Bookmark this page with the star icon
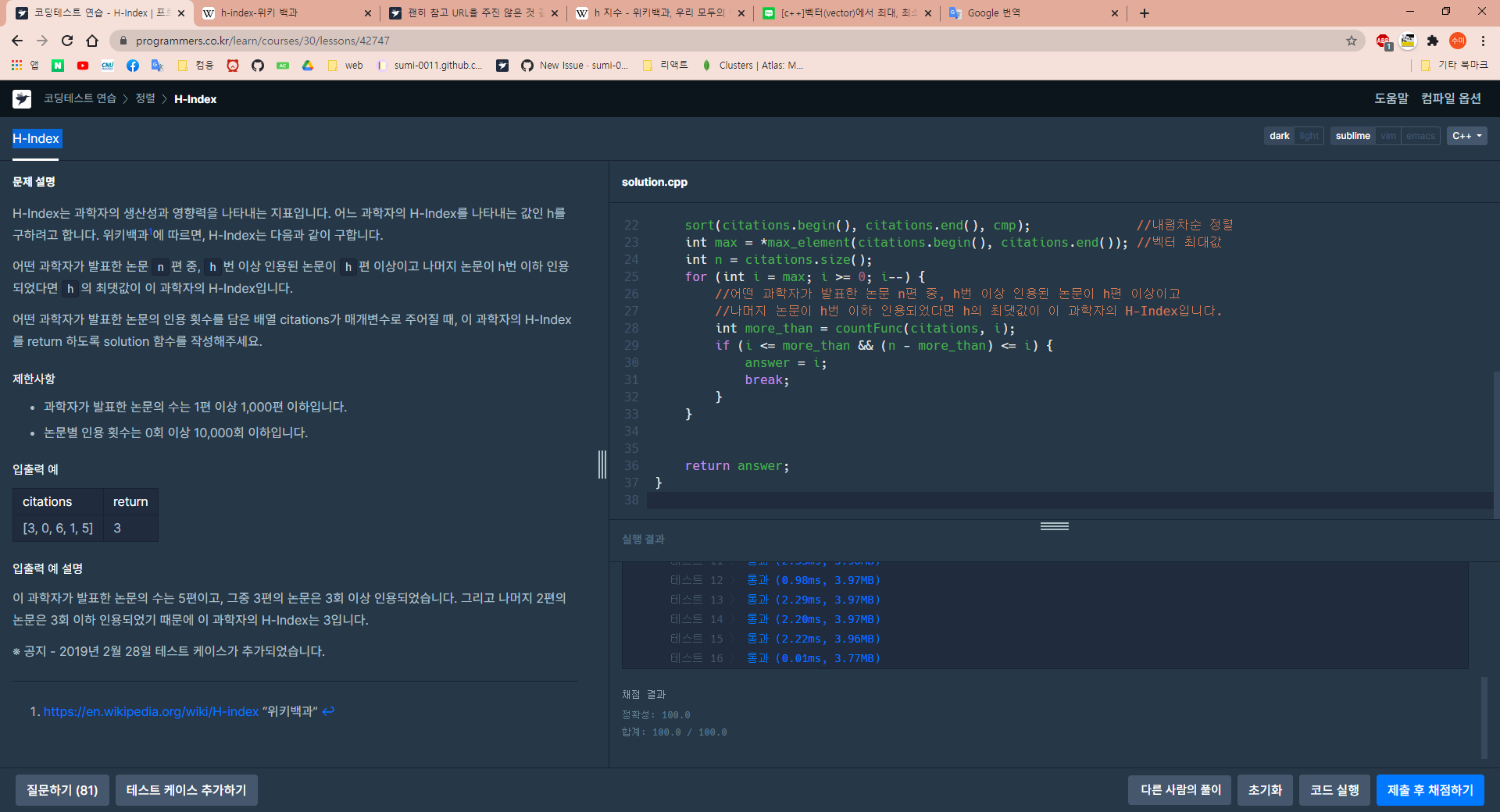This screenshot has width=1500, height=812. click(1351, 41)
